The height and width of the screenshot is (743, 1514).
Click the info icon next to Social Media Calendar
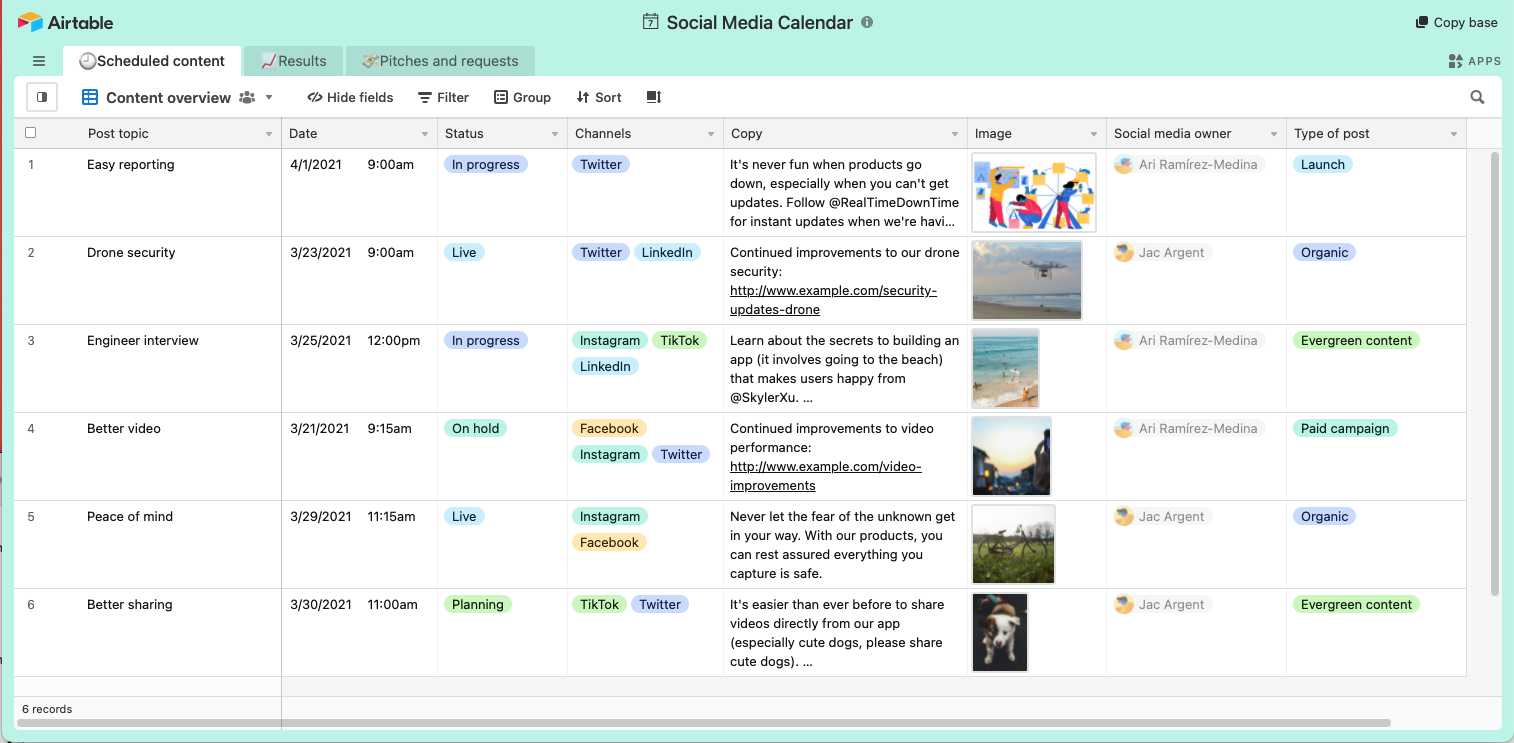pos(867,22)
